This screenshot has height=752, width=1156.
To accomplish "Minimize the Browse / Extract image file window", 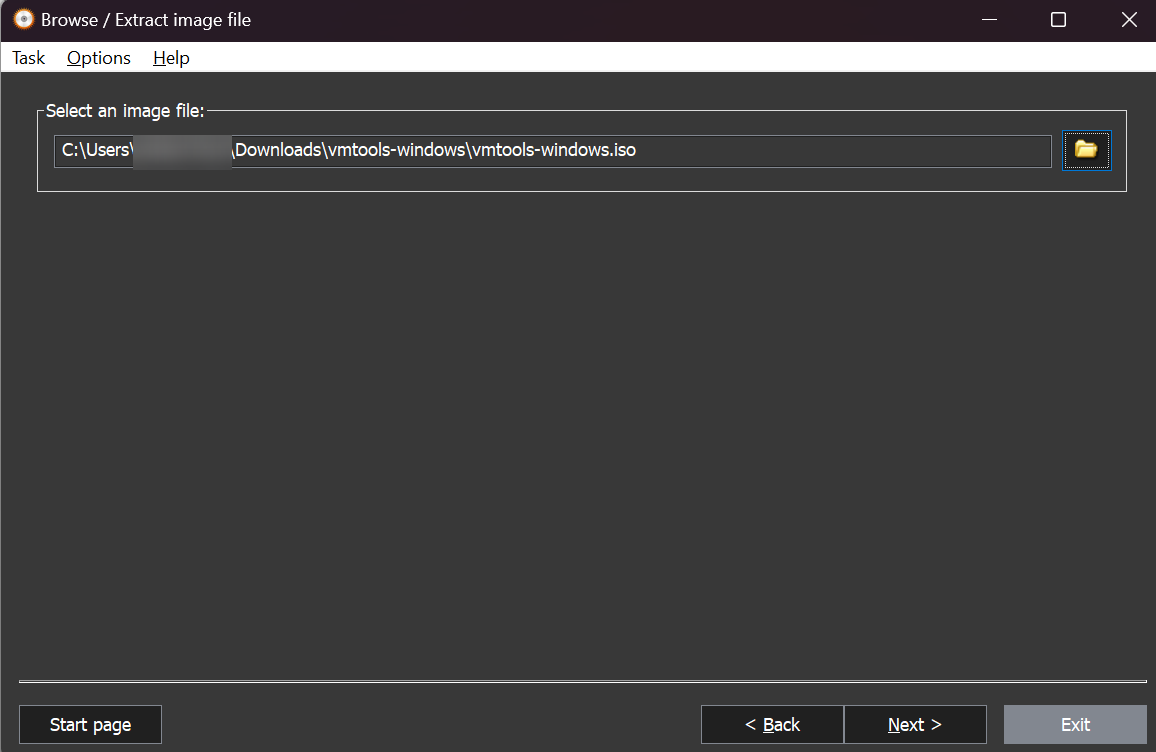I will pos(988,20).
